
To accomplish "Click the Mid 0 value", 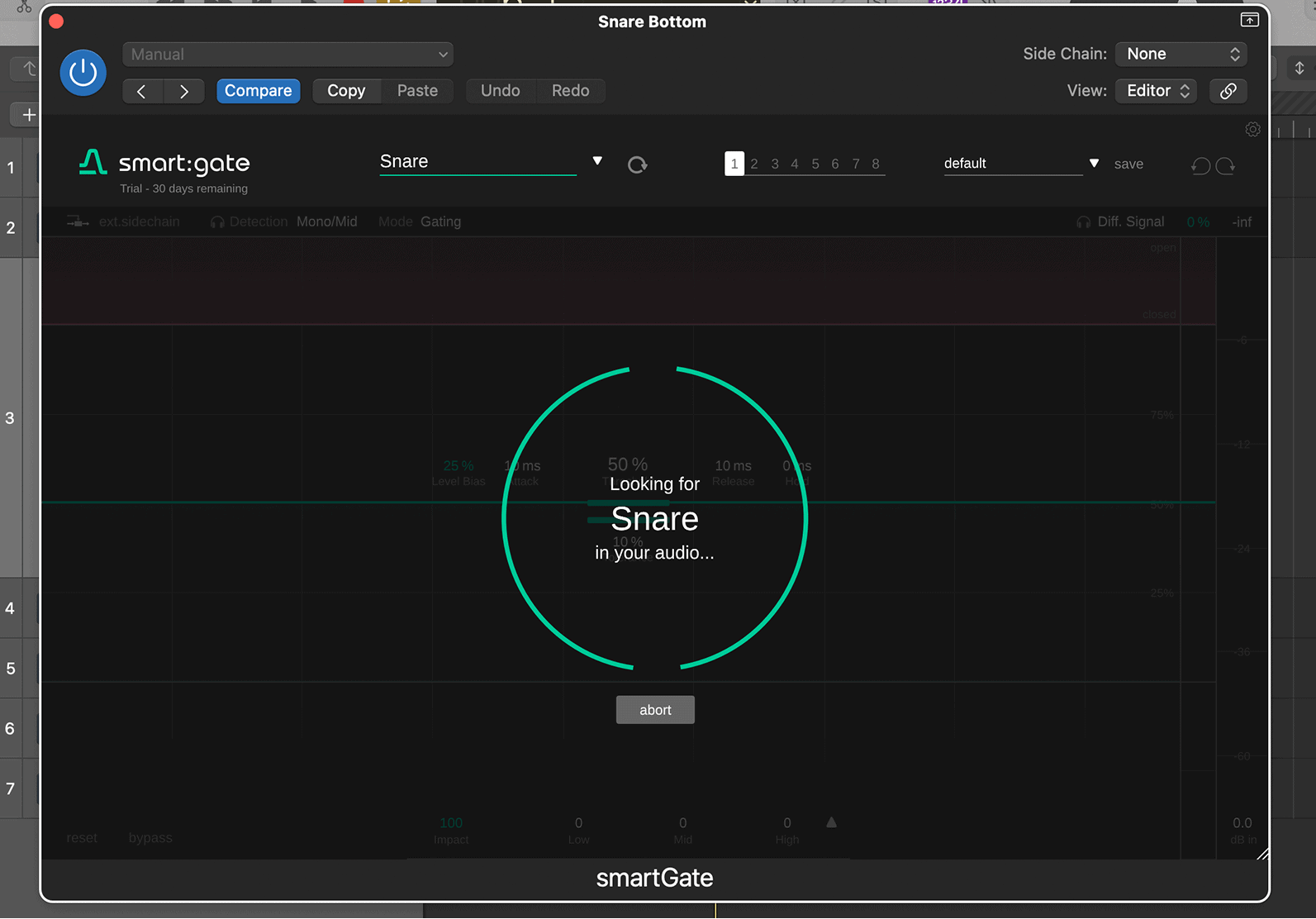I will pyautogui.click(x=682, y=823).
